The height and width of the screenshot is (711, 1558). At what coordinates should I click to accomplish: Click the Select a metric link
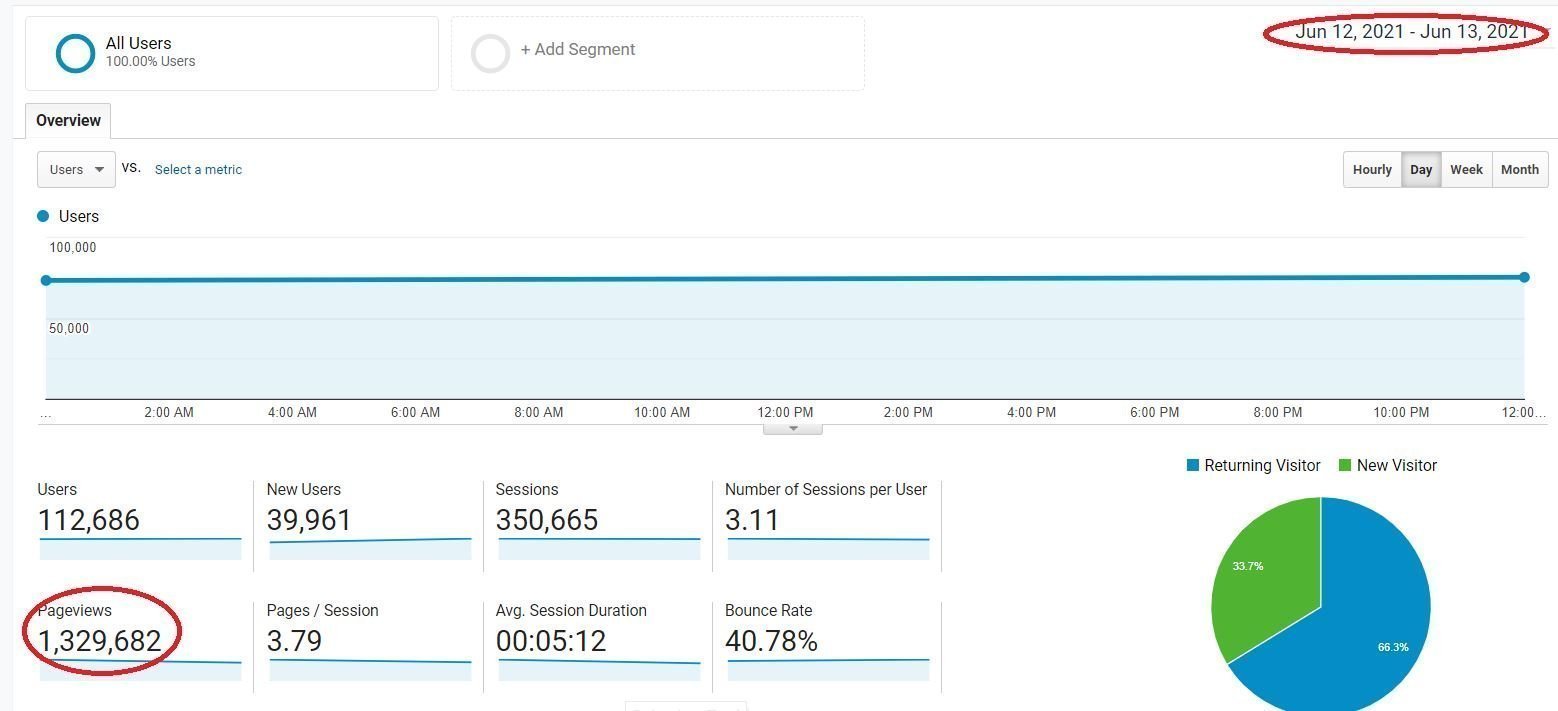198,169
